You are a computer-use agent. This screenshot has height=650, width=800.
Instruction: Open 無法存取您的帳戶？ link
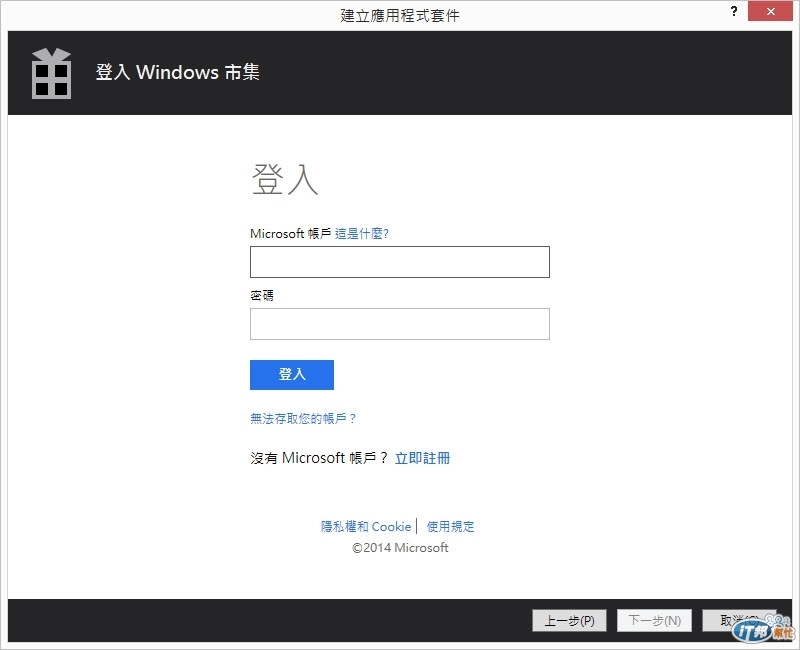(303, 418)
